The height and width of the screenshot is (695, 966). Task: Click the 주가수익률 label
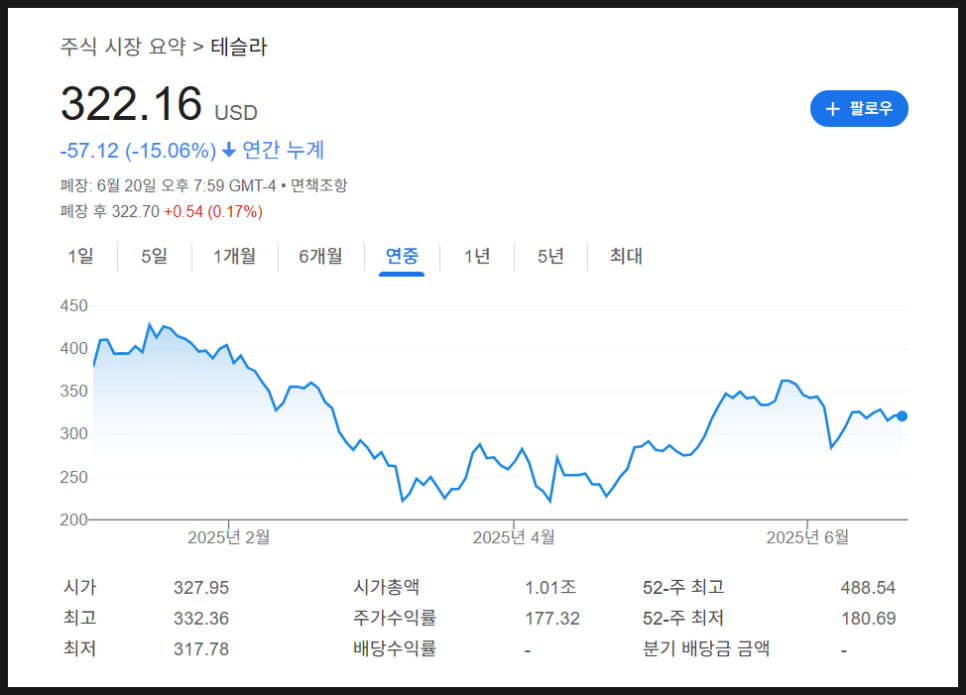[x=395, y=617]
